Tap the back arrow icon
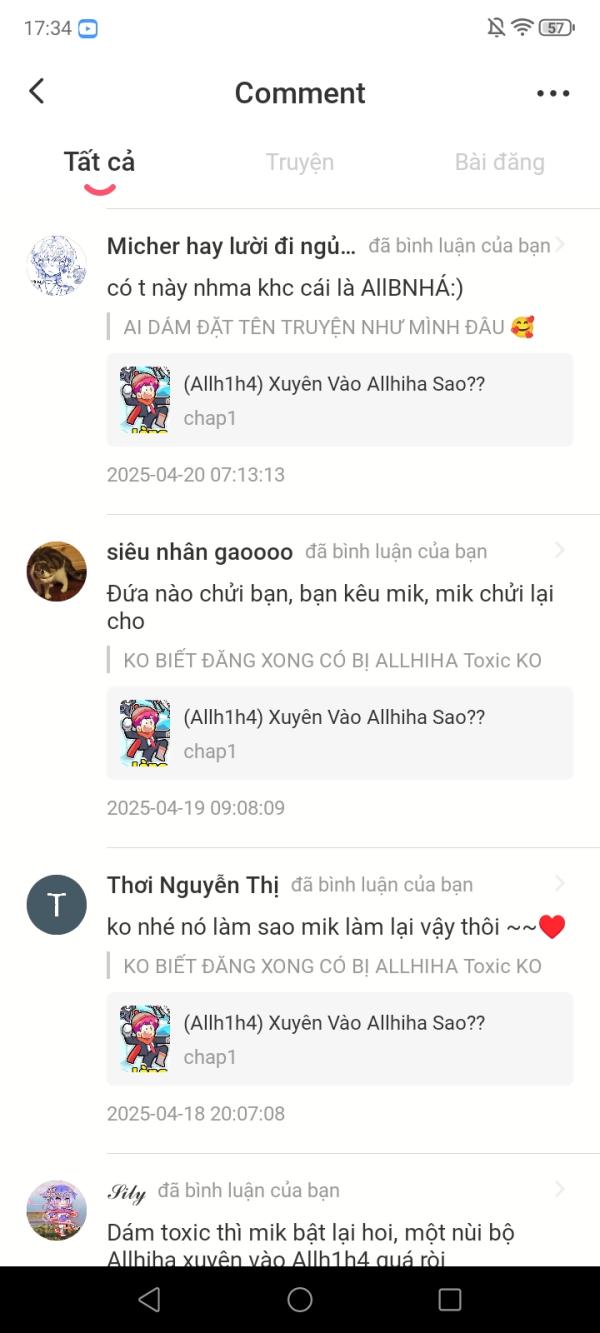600x1333 pixels. coord(37,91)
